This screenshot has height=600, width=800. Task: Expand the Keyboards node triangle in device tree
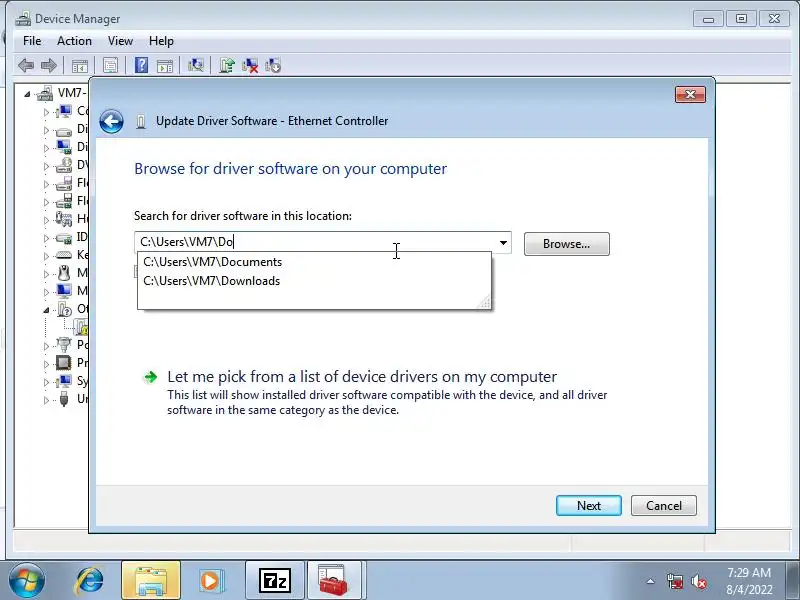pyautogui.click(x=46, y=256)
